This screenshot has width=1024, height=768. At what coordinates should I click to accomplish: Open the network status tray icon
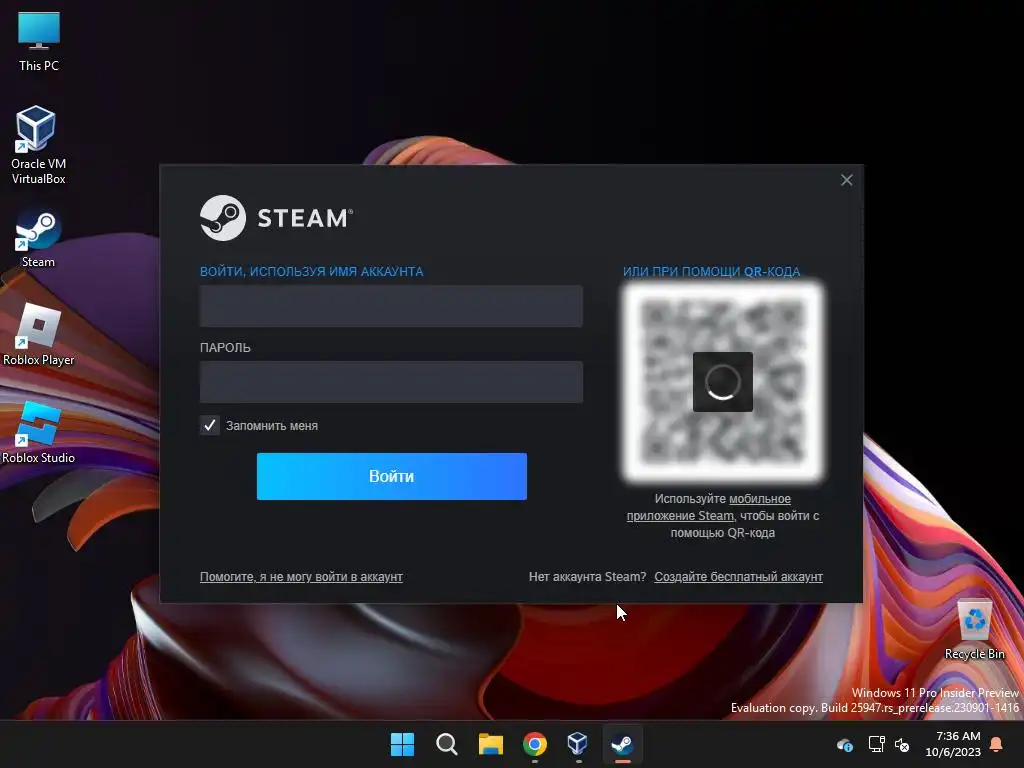point(876,744)
